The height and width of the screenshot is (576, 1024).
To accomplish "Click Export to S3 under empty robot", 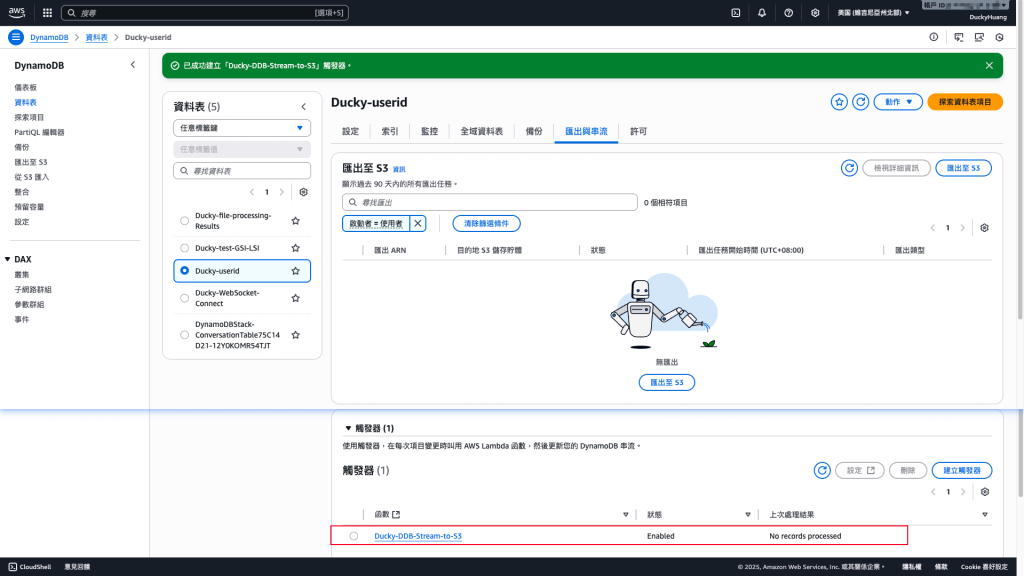I will click(x=667, y=382).
